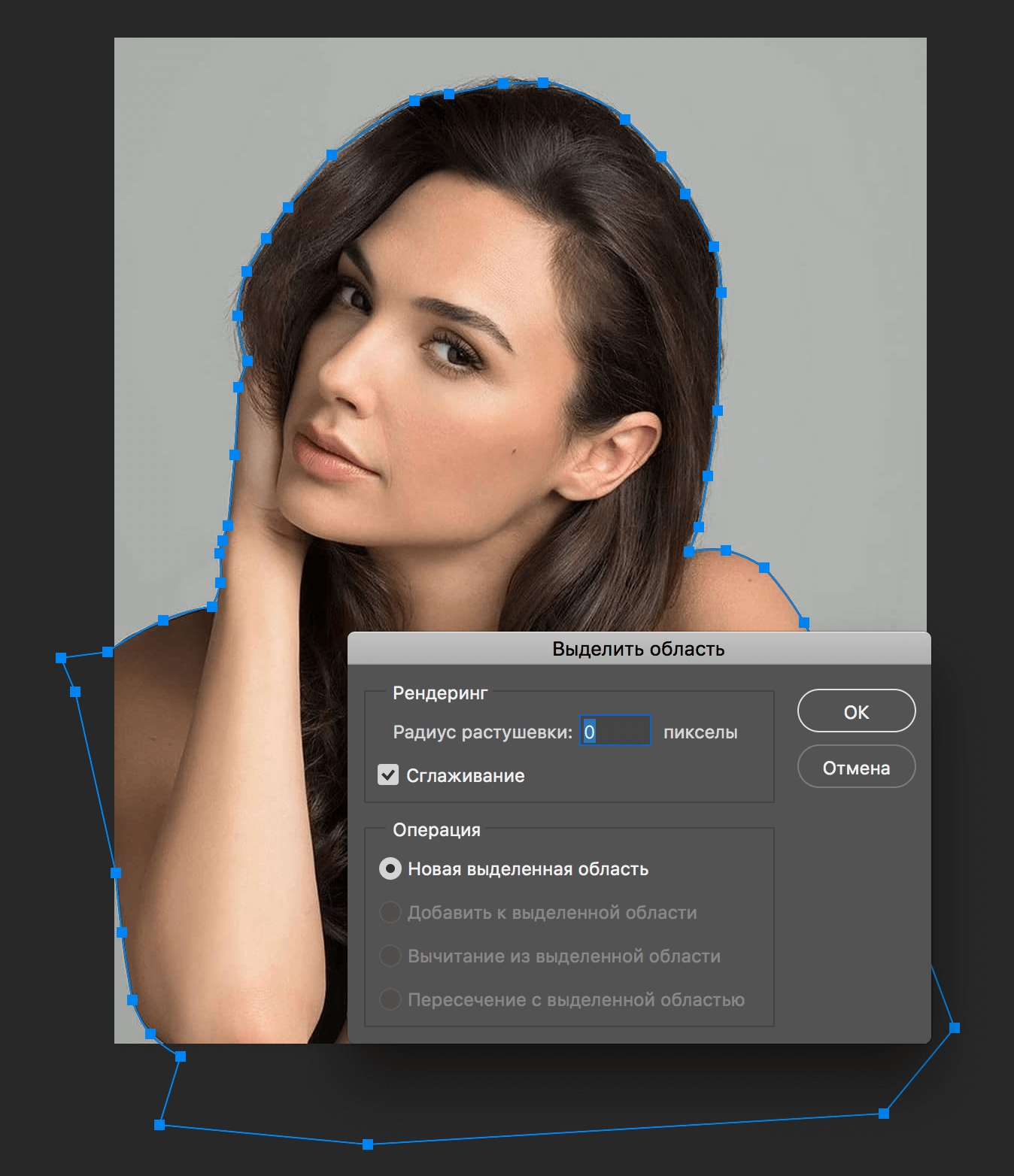The width and height of the screenshot is (1014, 1176).
Task: Click the bottom-left corner anchor point of the path
Action: pos(159,1125)
